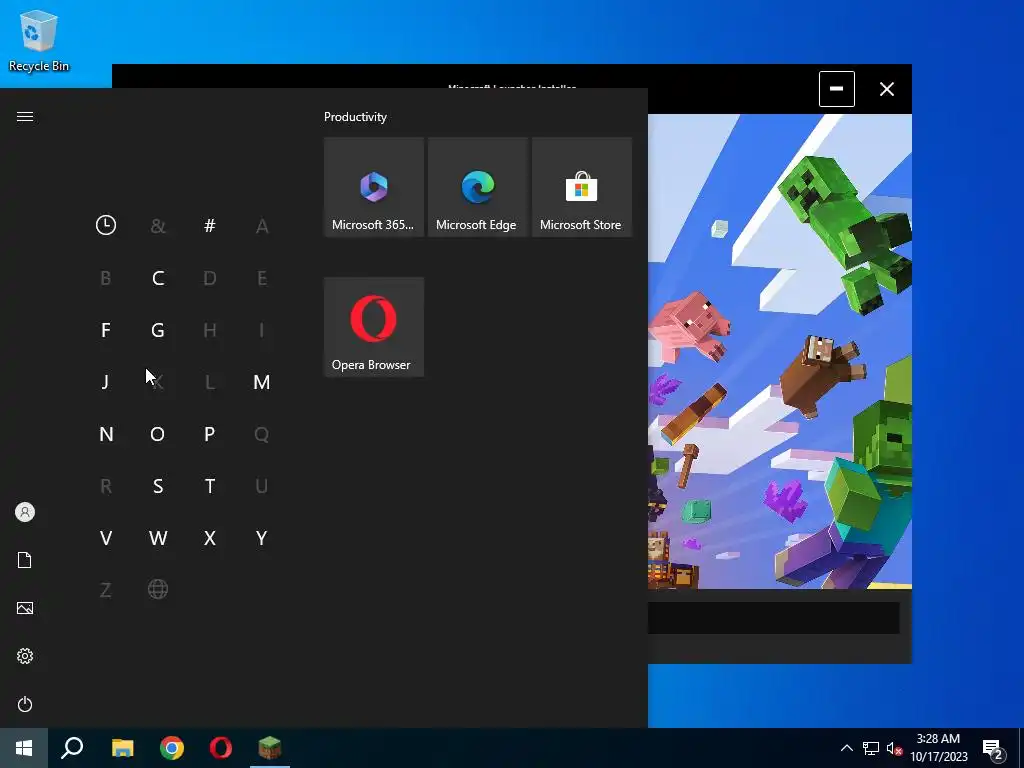
Task: Close the Minecraft Launcher Installer window
Action: coord(886,89)
